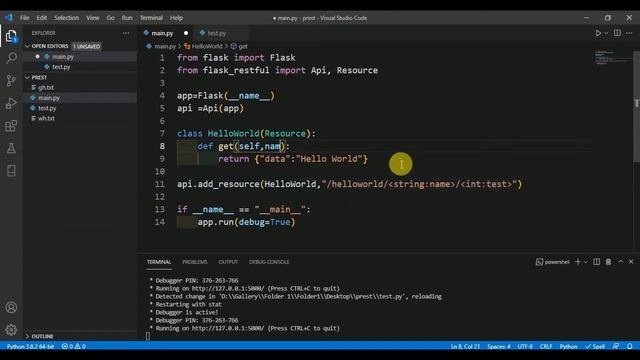Open the Testing flask icon
640x360 pixels.
11,148
